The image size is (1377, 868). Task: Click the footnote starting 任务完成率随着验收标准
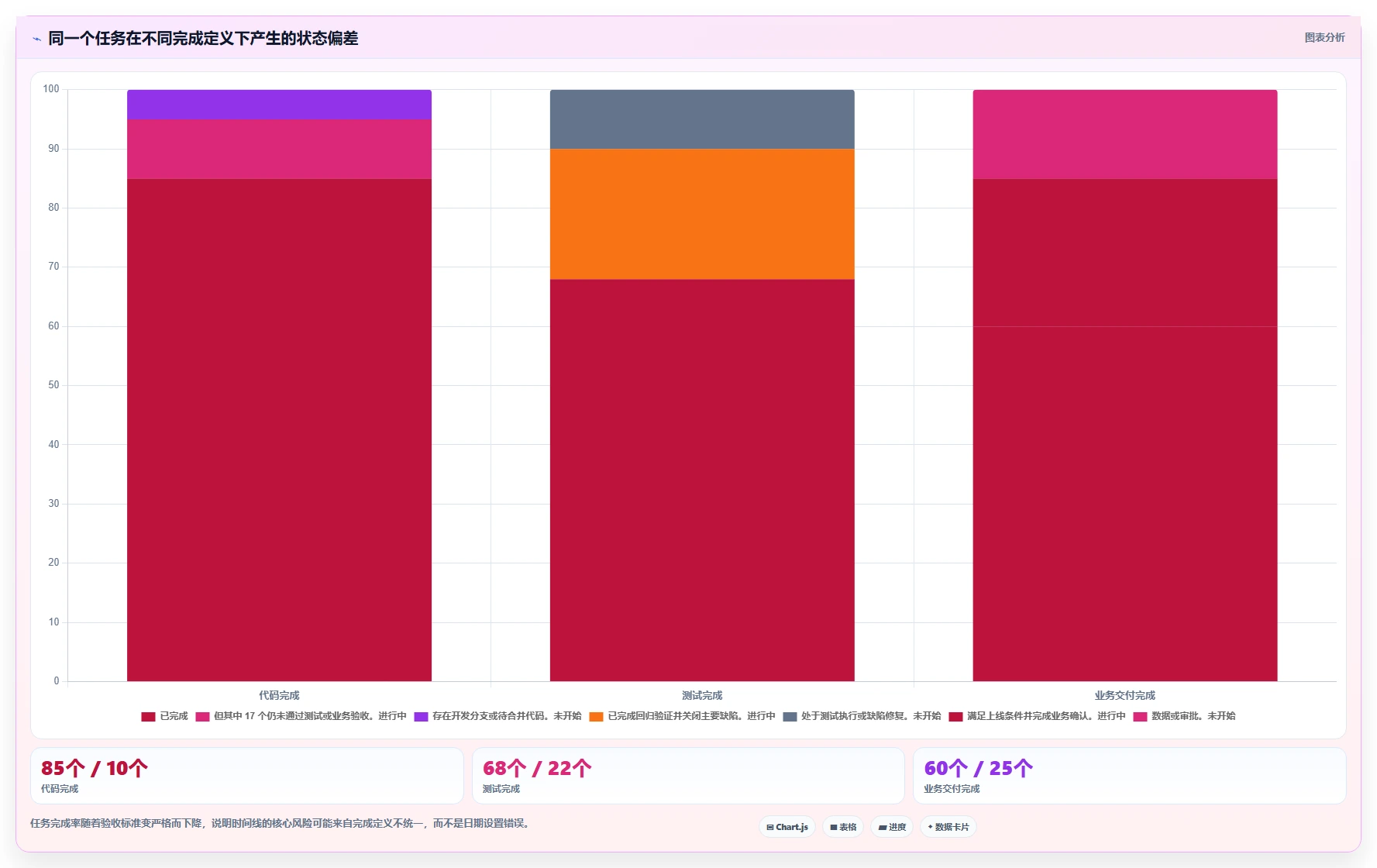pyautogui.click(x=282, y=823)
